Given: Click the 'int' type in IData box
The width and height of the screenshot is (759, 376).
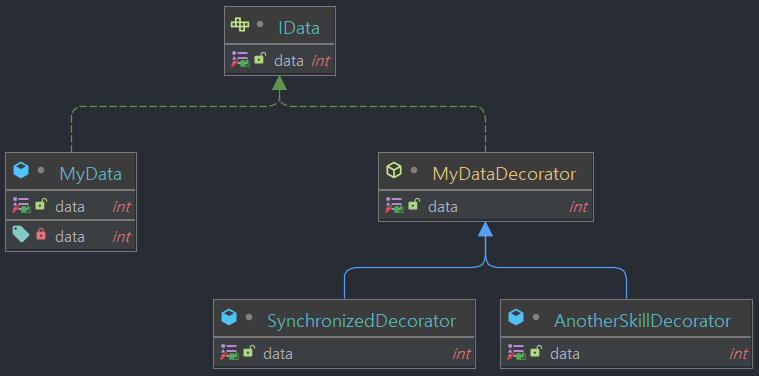Looking at the screenshot, I should 320,60.
